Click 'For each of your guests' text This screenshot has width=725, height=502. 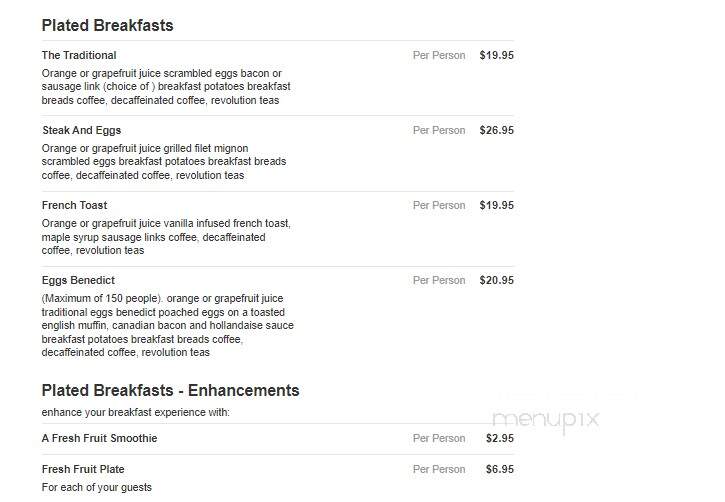point(97,487)
